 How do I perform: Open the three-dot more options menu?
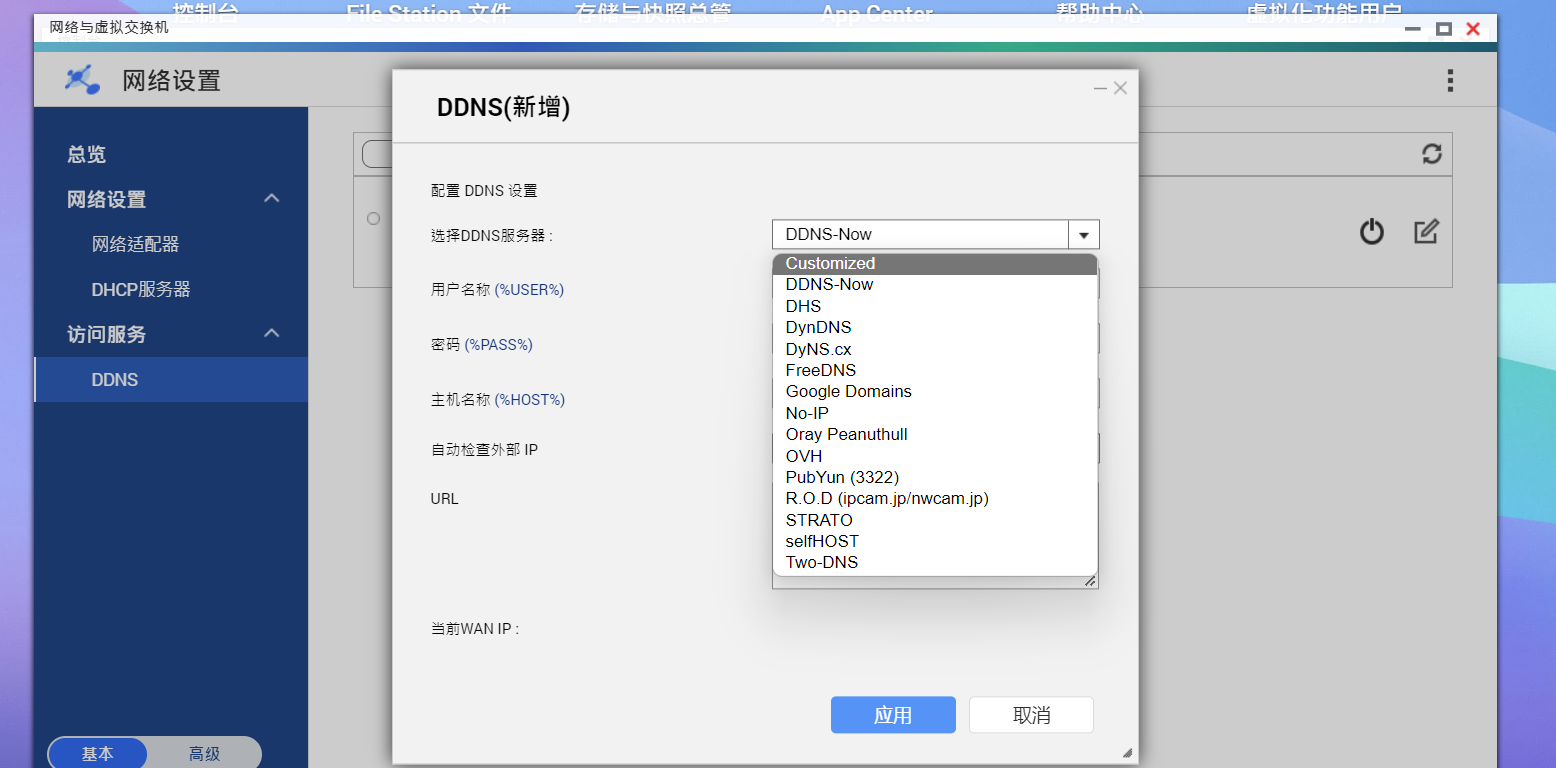click(1449, 81)
